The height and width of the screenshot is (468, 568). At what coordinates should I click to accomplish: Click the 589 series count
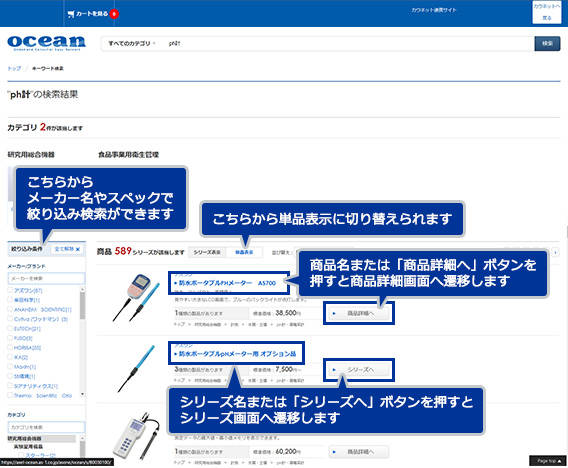[123, 251]
